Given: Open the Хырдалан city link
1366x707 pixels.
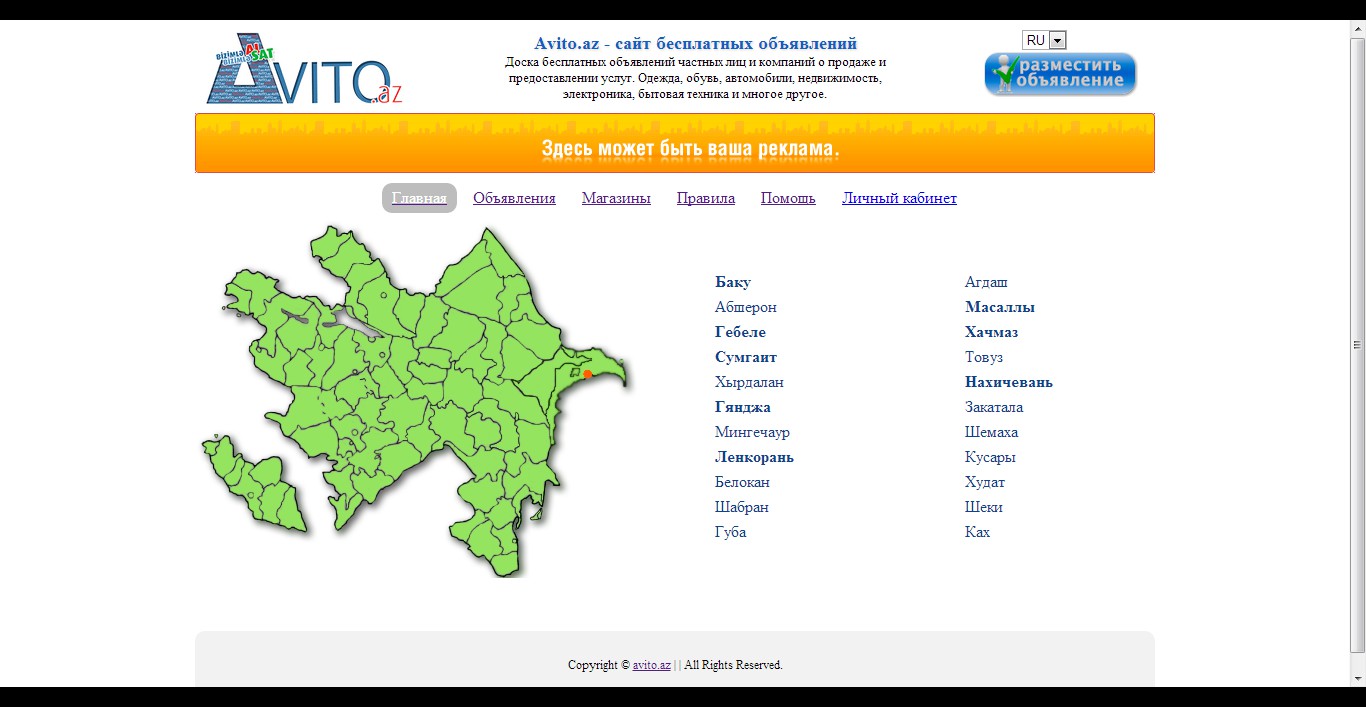Looking at the screenshot, I should tap(749, 382).
